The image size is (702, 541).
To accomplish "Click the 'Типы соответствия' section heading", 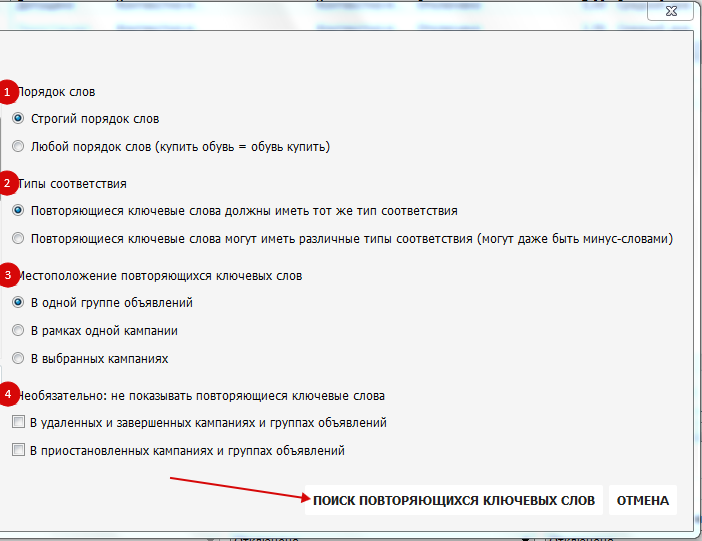I will (72, 184).
